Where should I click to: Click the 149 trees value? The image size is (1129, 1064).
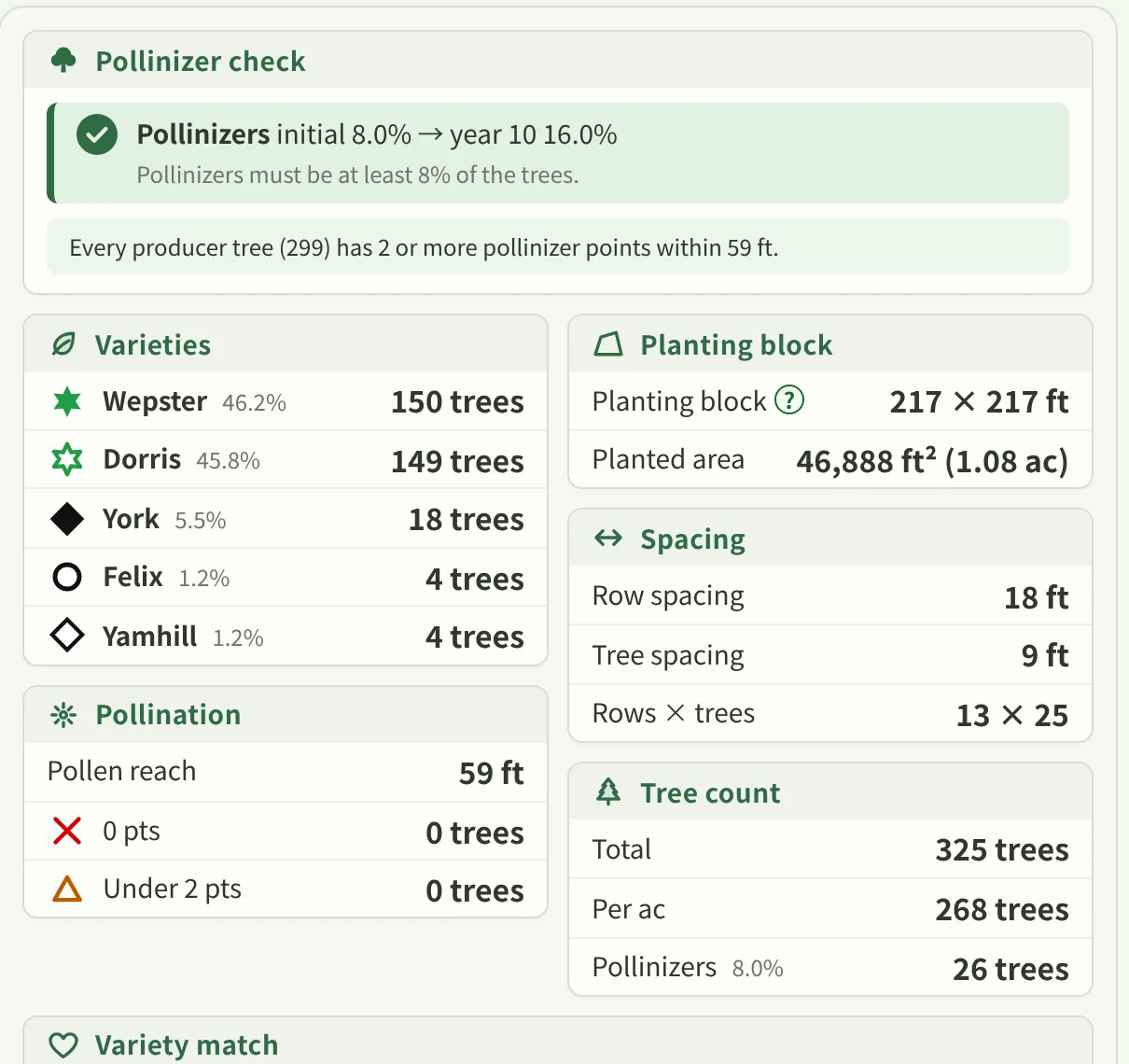click(457, 461)
